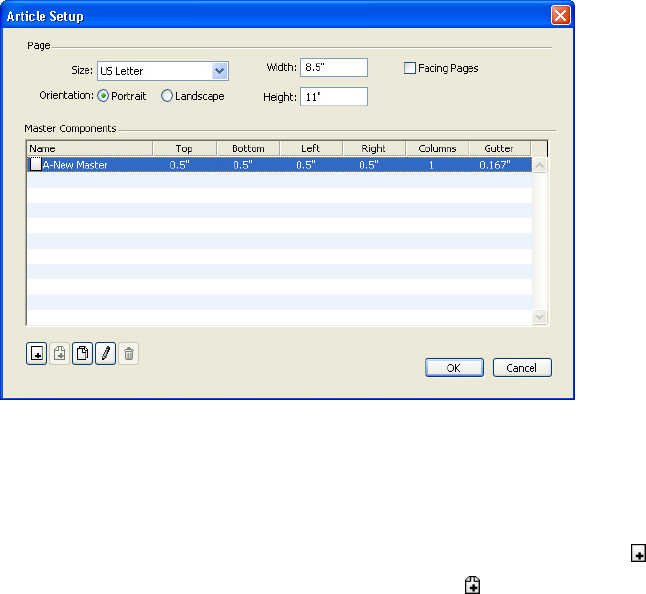Select the A-New Master row name
646x594 pixels.
(75, 165)
